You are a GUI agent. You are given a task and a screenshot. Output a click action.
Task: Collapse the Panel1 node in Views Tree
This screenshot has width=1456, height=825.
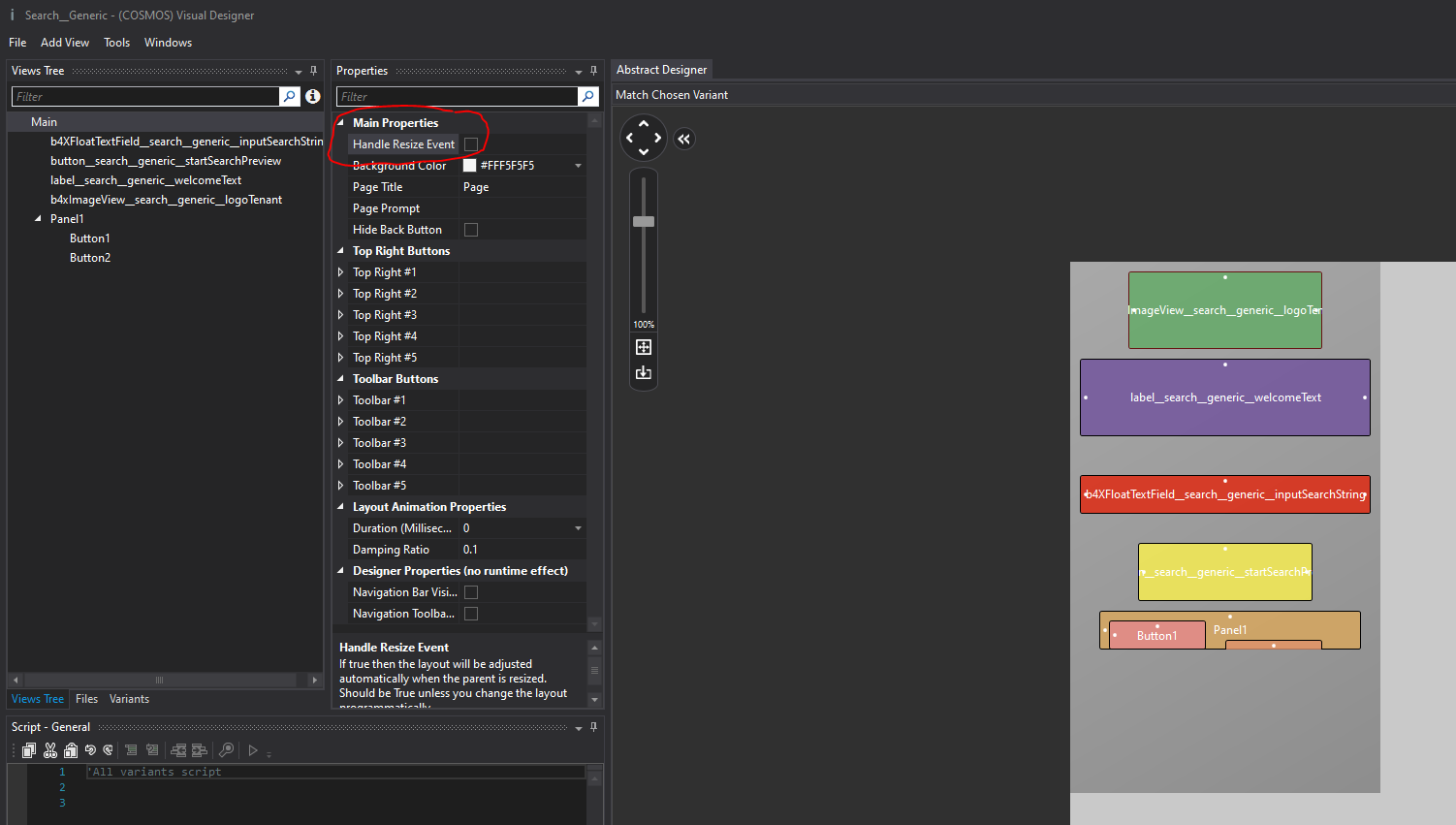tap(38, 219)
